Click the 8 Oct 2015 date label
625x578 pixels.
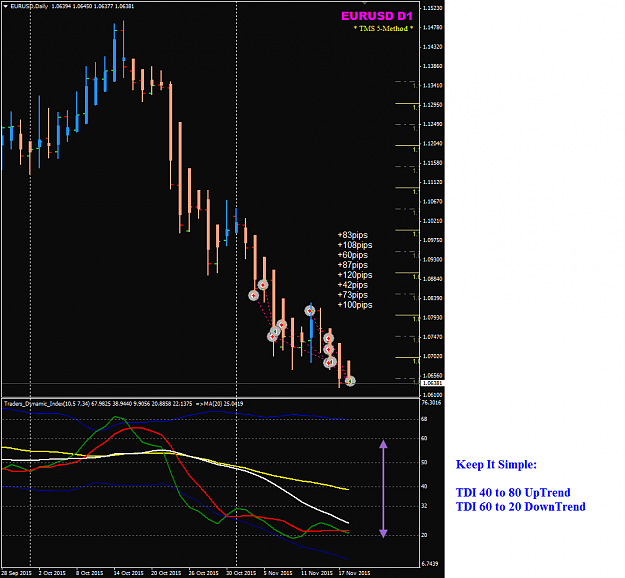pyautogui.click(x=89, y=573)
